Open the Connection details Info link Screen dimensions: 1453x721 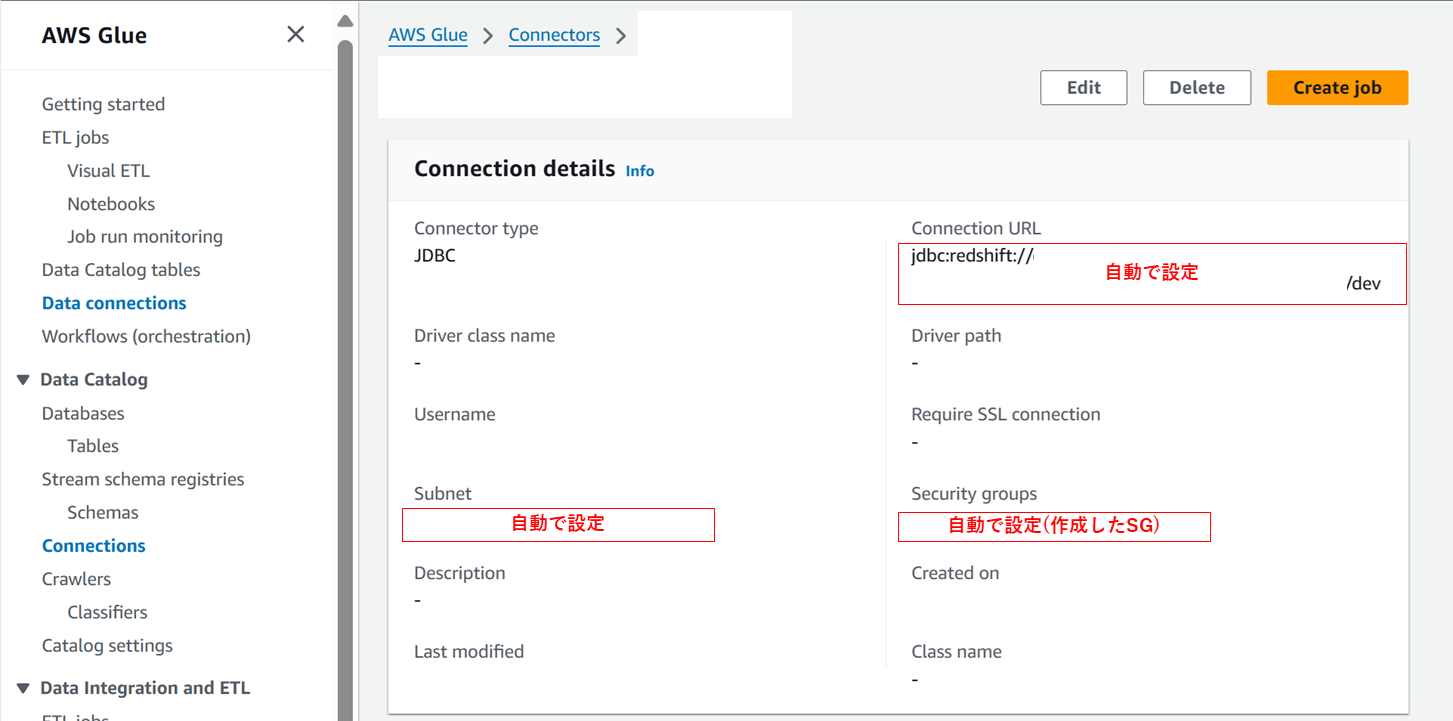point(640,170)
